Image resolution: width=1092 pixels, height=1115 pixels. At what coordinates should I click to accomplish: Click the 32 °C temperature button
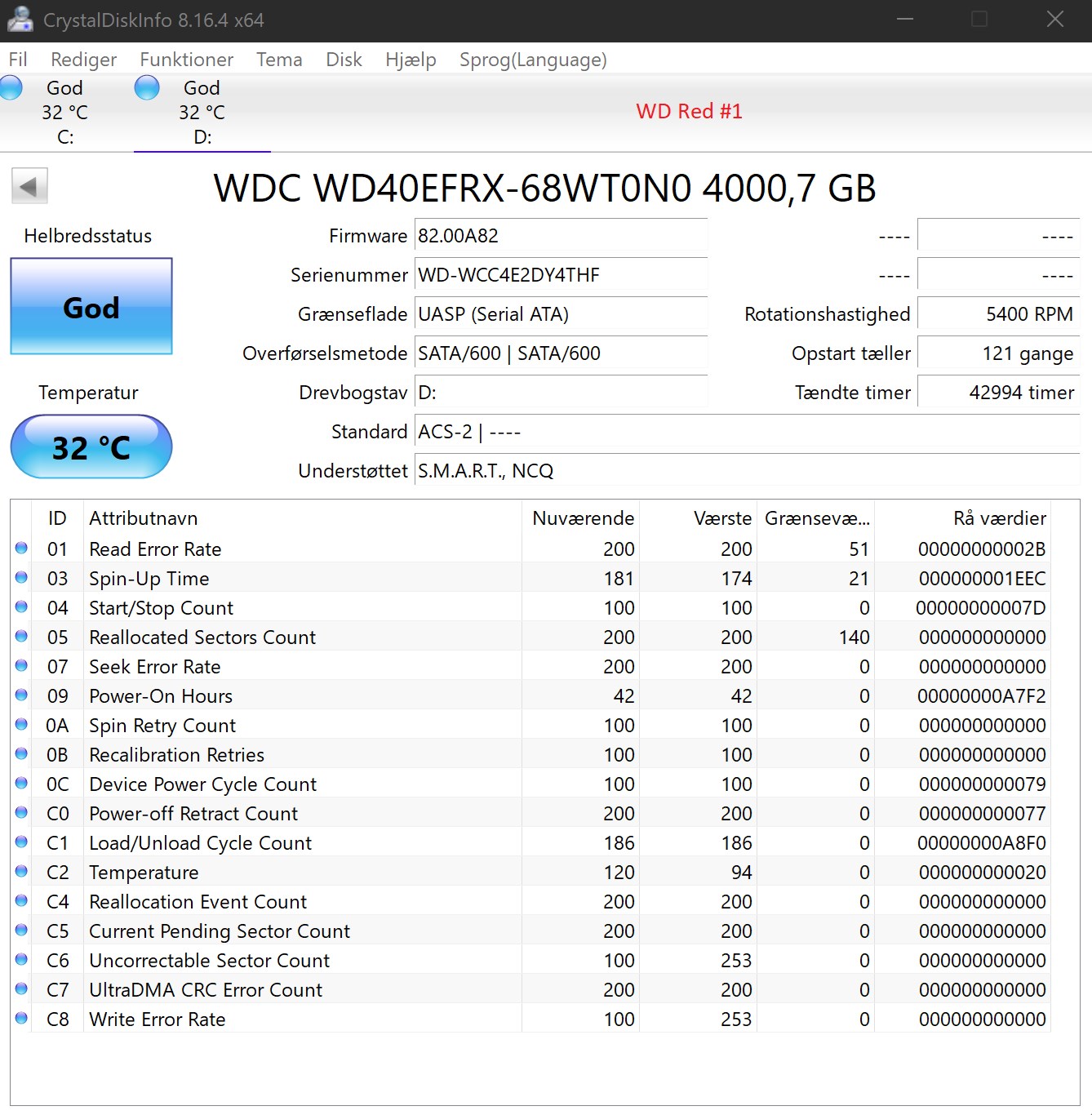91,446
